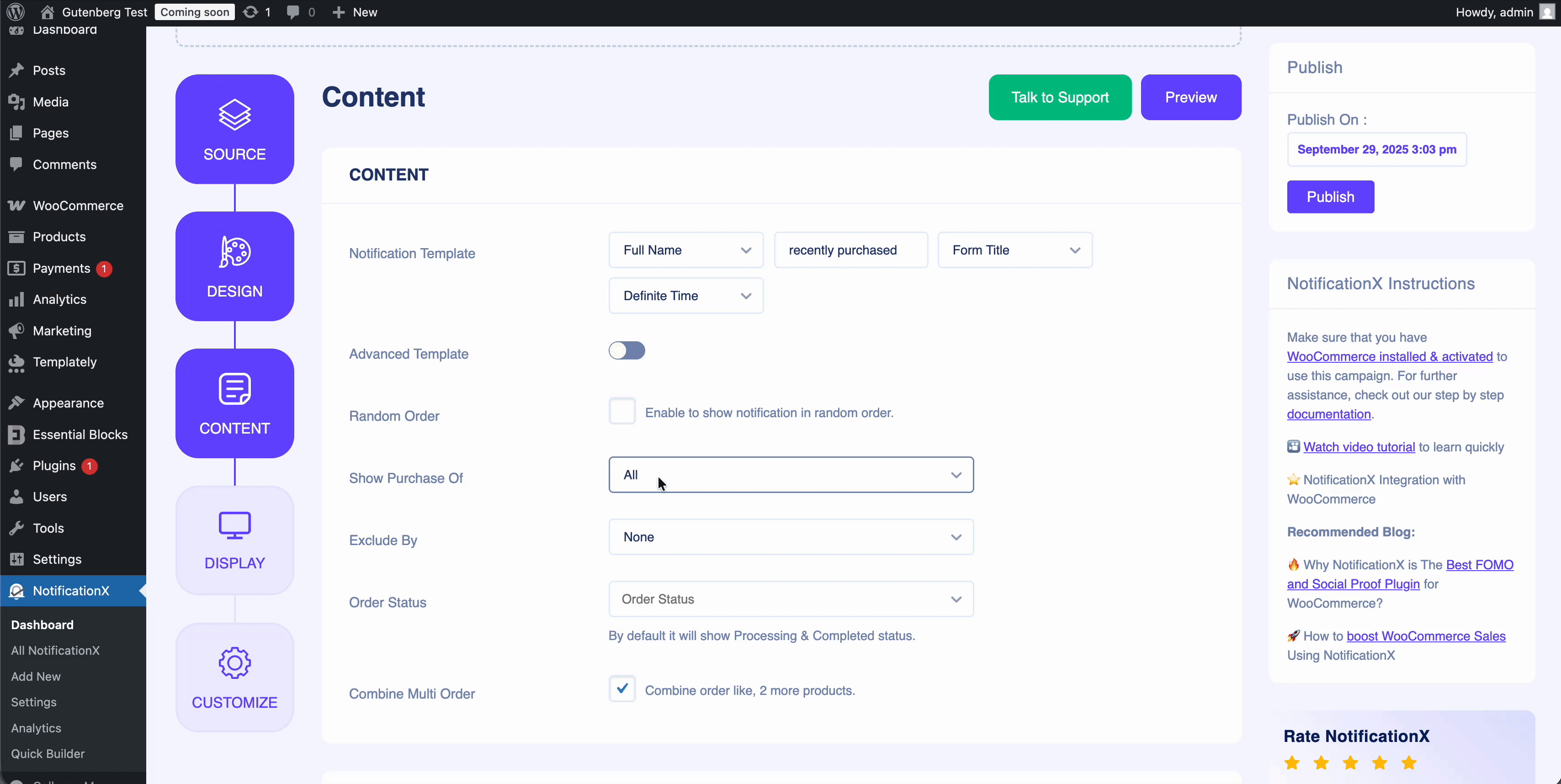The height and width of the screenshot is (784, 1561).
Task: Go to the Design palette step
Action: coord(234,252)
